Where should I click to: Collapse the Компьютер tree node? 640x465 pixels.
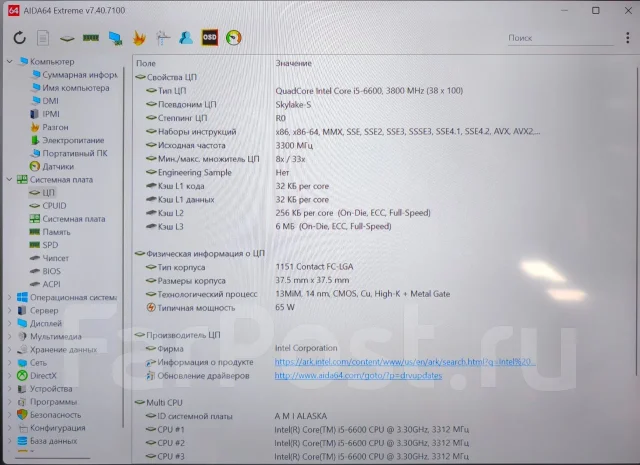pyautogui.click(x=10, y=61)
